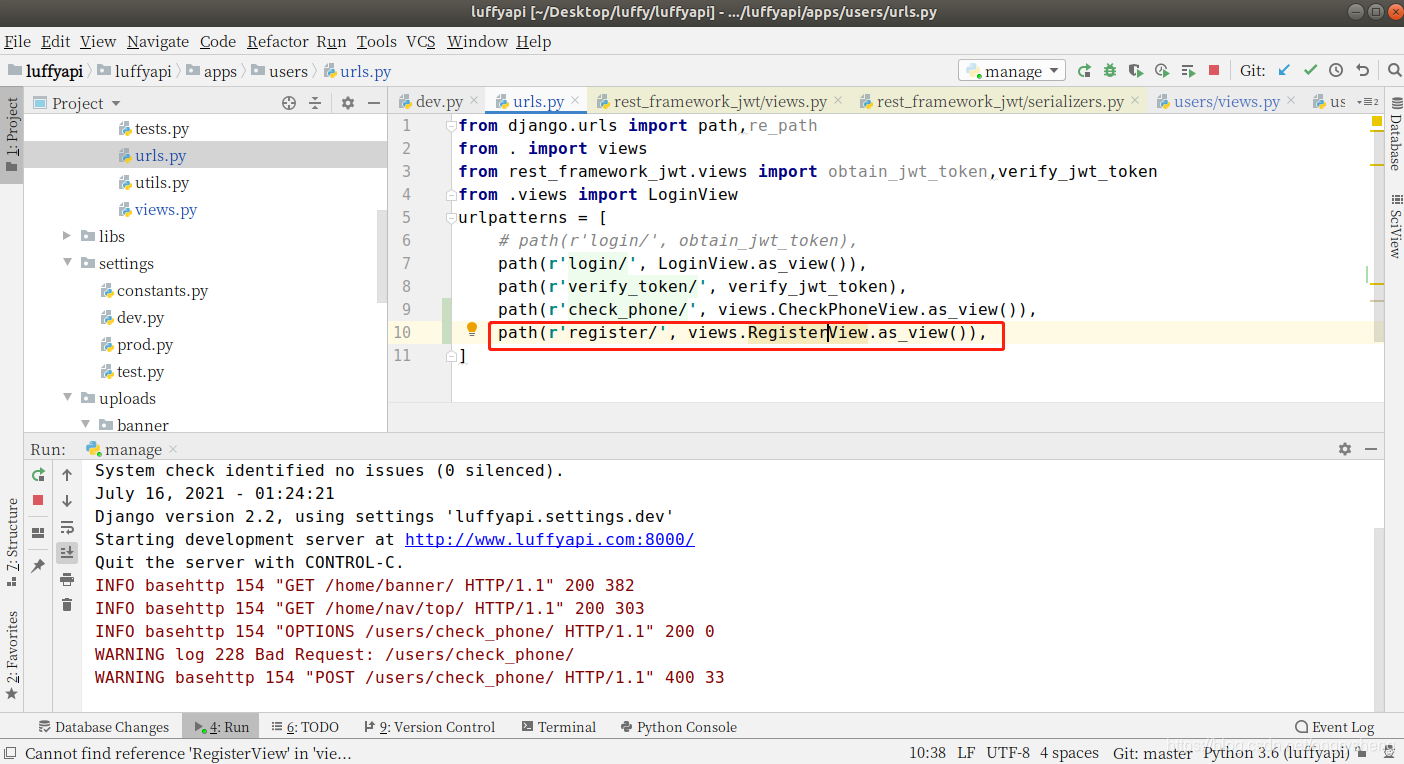Screen dimensions: 1404x764
Task: Open the rest_framework_jwt/serializers.py tab
Action: [1000, 101]
